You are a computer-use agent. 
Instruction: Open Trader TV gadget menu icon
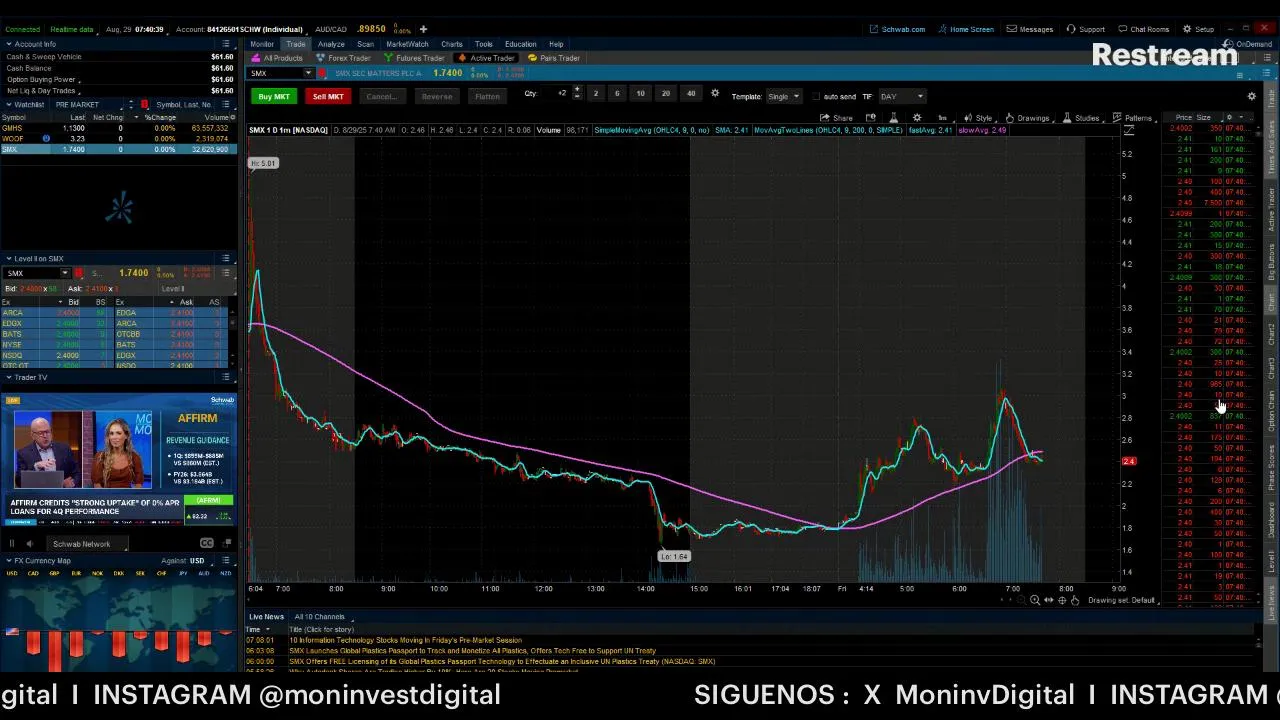227,377
